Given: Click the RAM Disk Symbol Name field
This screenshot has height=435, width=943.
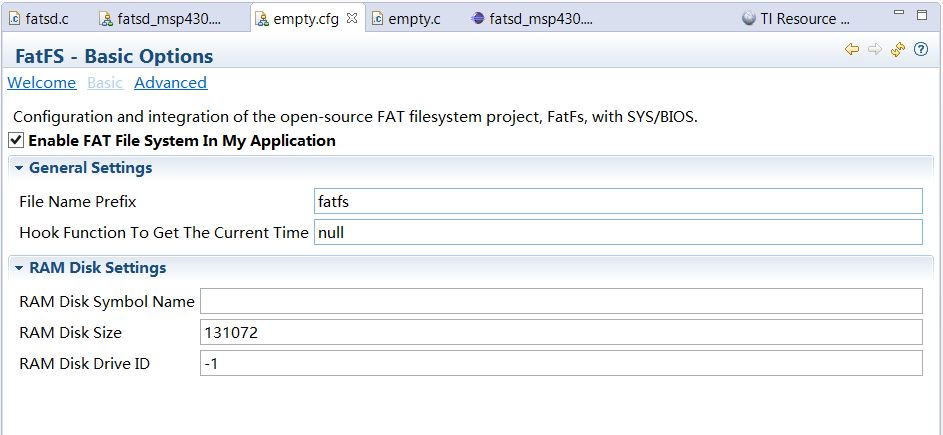Looking at the screenshot, I should tap(560, 301).
